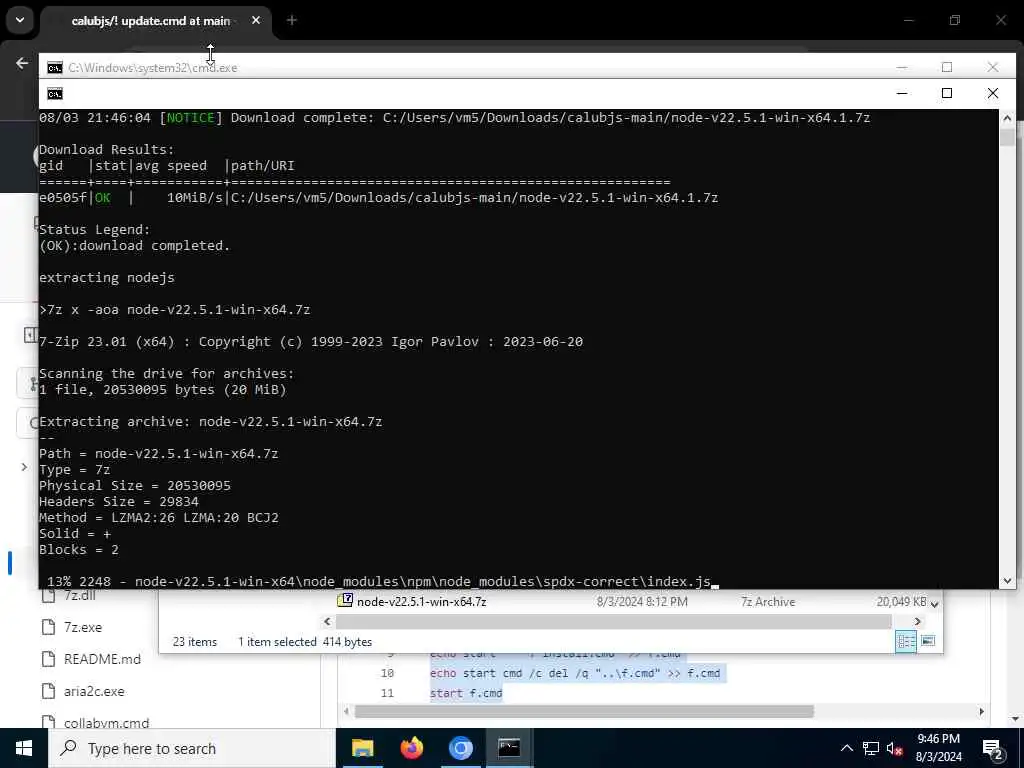Screen dimensions: 1024x768
Task: Click the file icon beside 7z.exe
Action: (48, 628)
